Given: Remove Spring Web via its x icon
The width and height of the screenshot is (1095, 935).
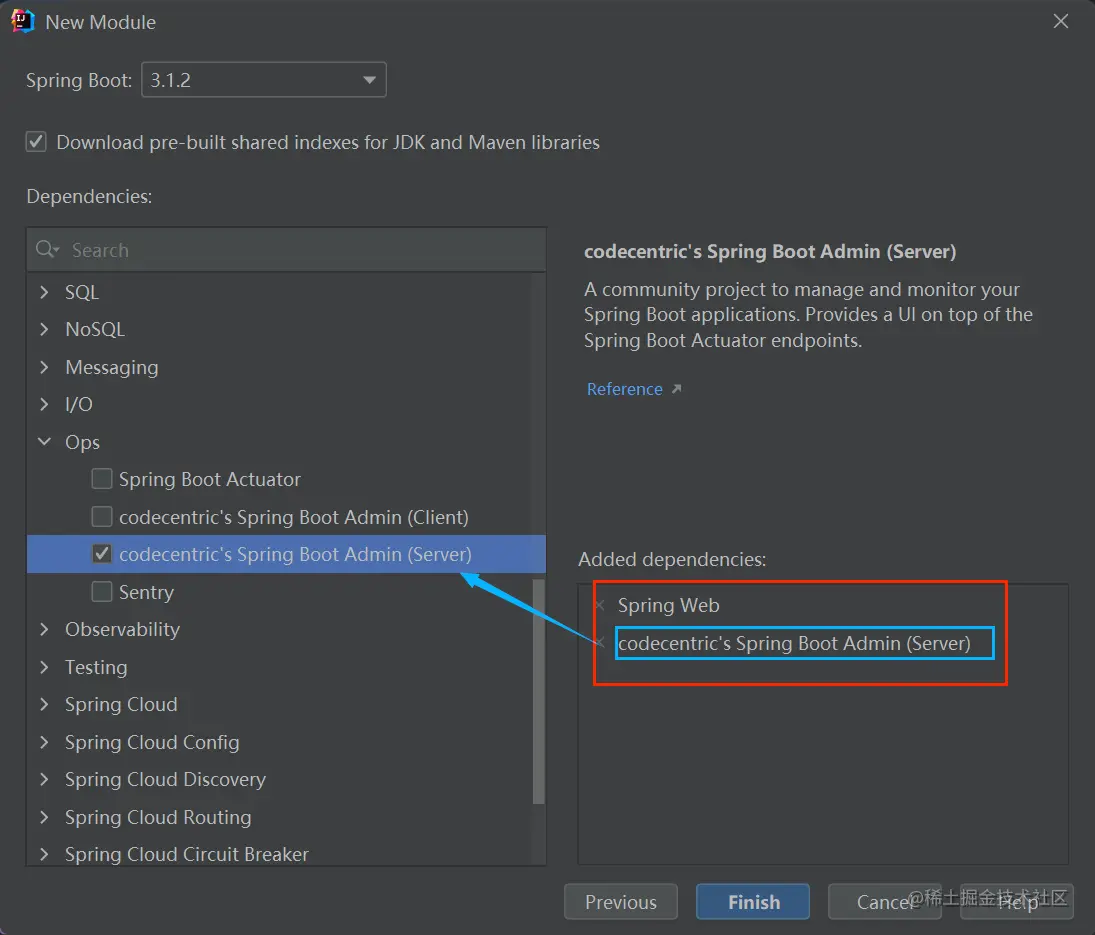Looking at the screenshot, I should [x=599, y=605].
